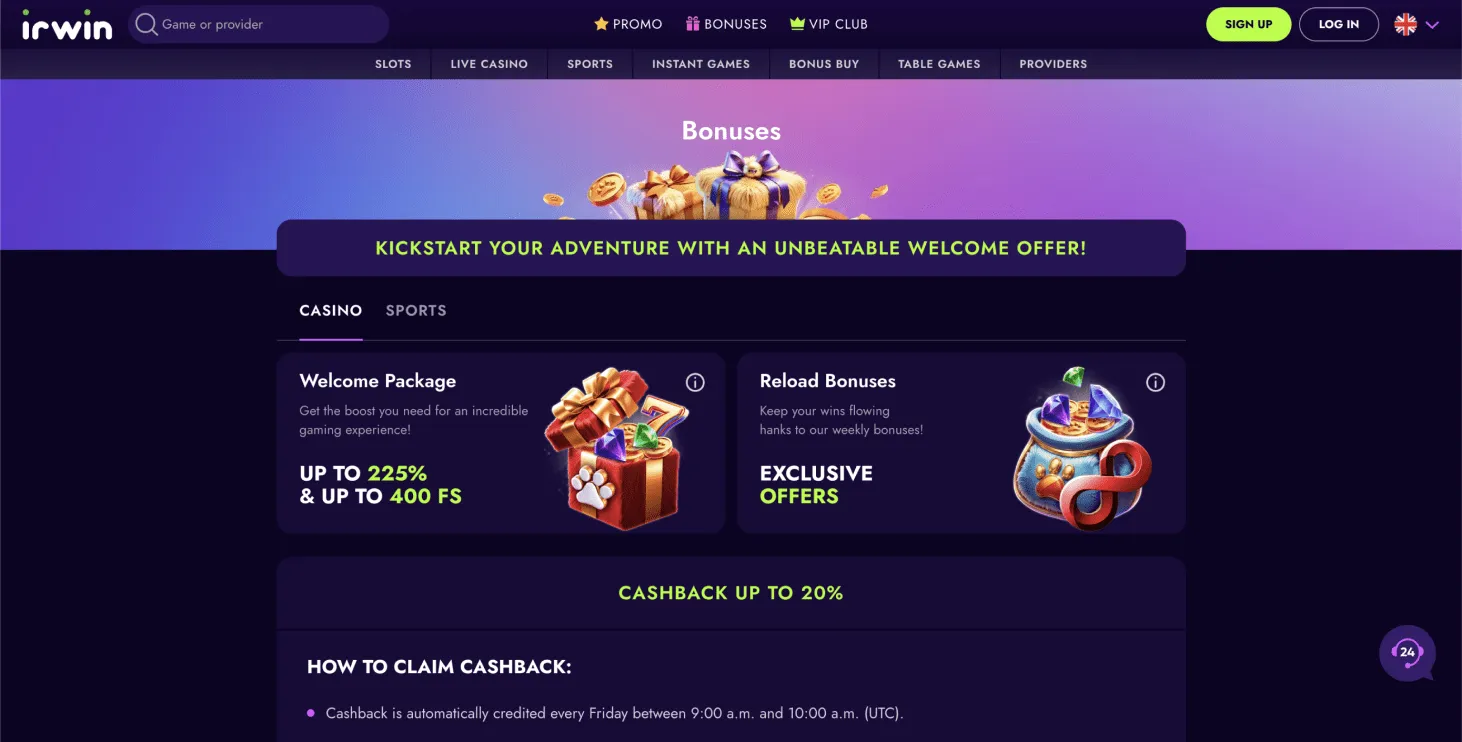
Task: Go to the PROVIDERS section
Action: [1053, 64]
